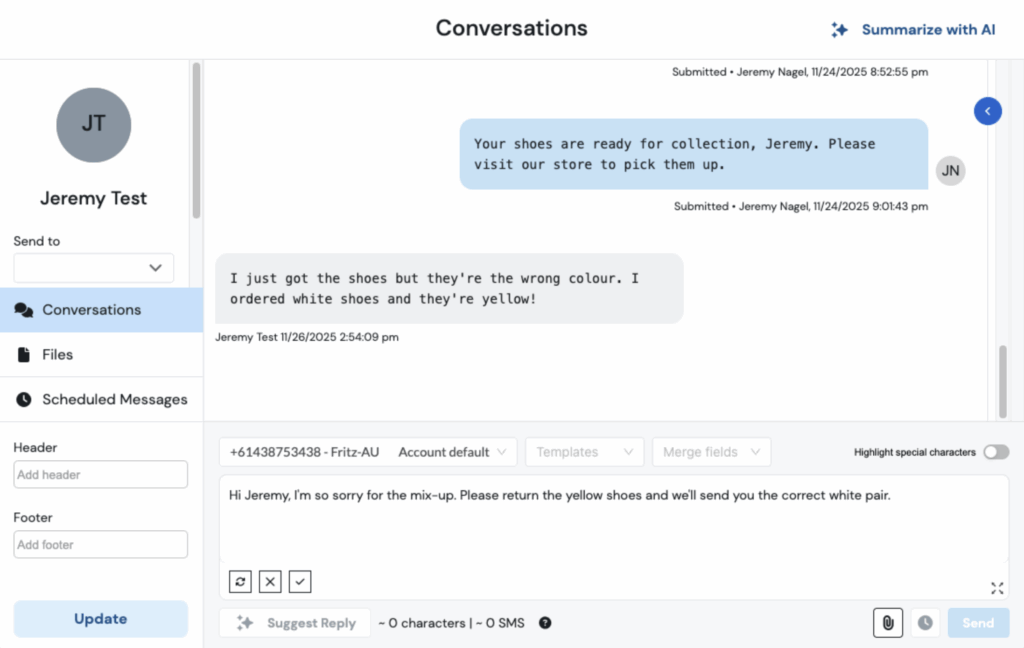The width and height of the screenshot is (1024, 648).
Task: Expand the Templates dropdown
Action: point(584,452)
